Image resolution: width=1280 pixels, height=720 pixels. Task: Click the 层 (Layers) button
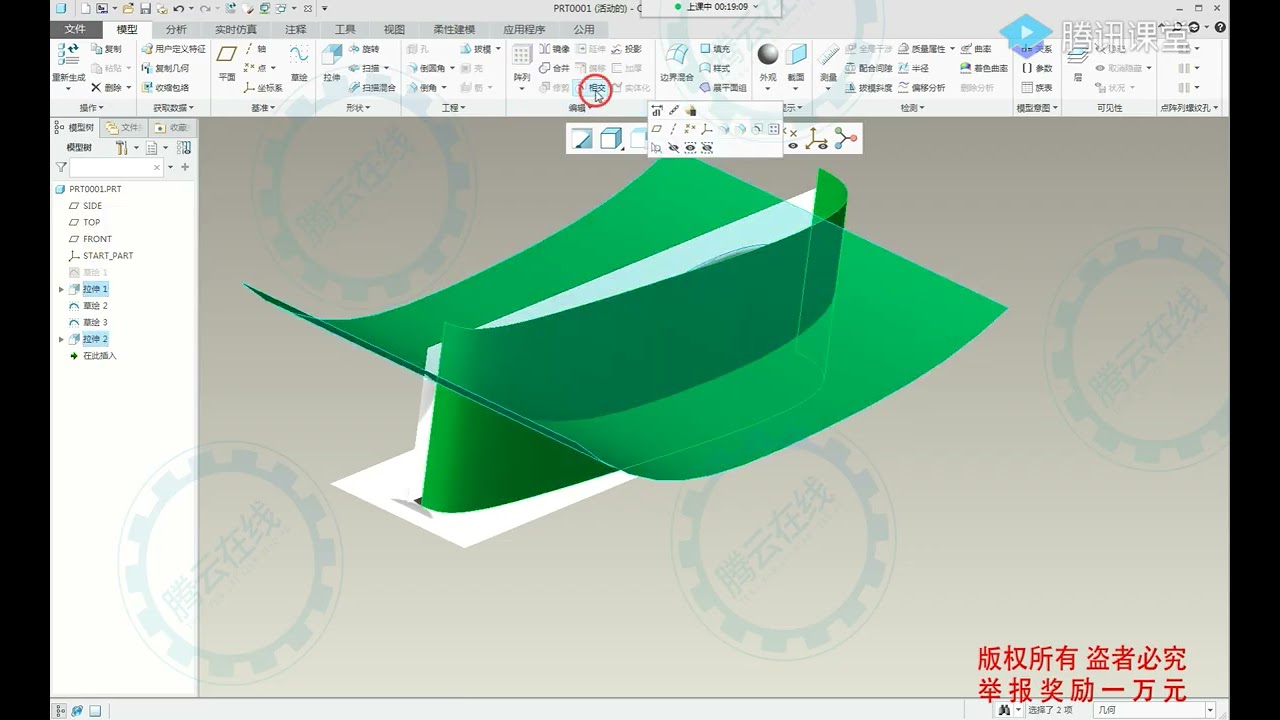[x=1078, y=63]
